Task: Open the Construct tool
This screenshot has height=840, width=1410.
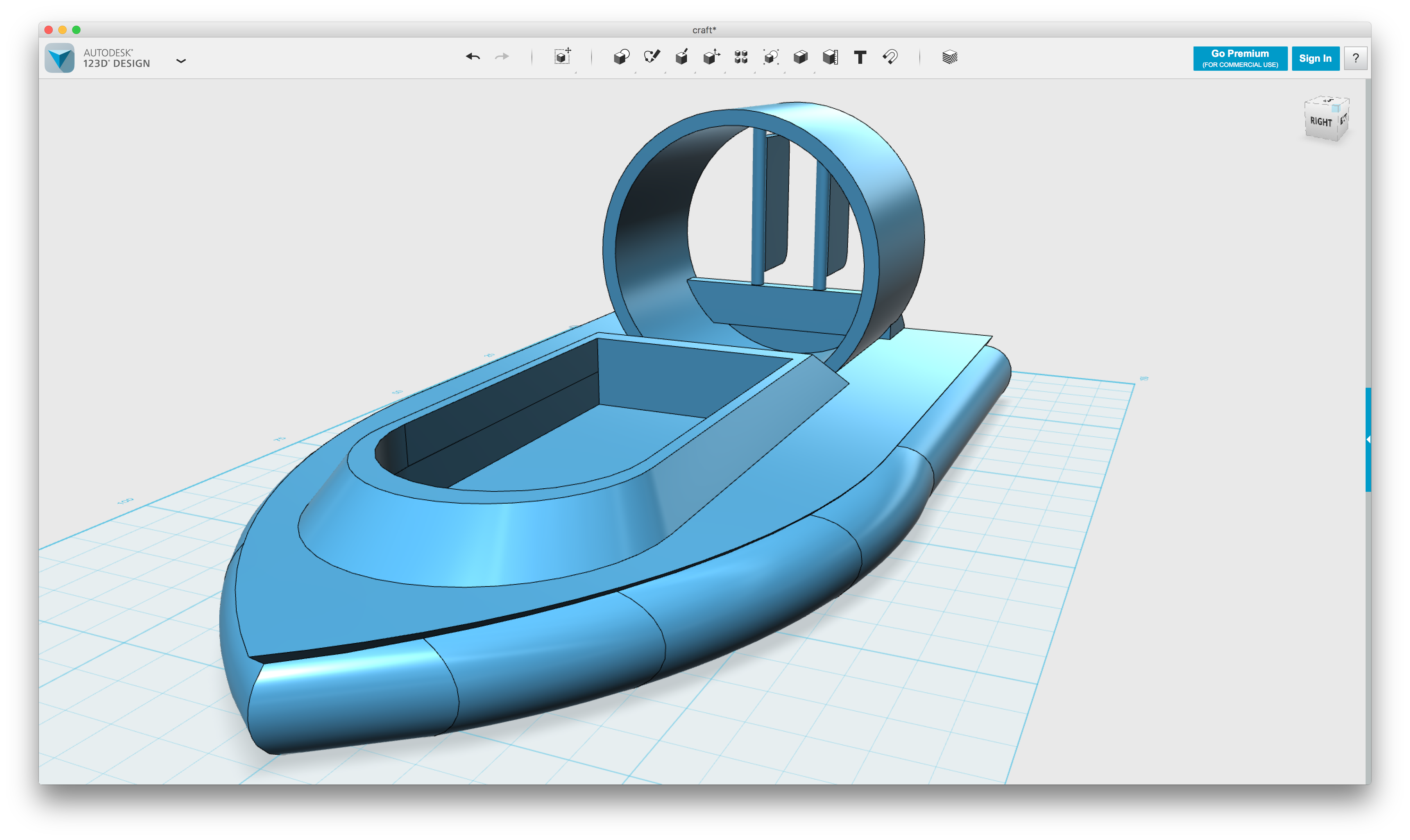Action: (x=681, y=57)
